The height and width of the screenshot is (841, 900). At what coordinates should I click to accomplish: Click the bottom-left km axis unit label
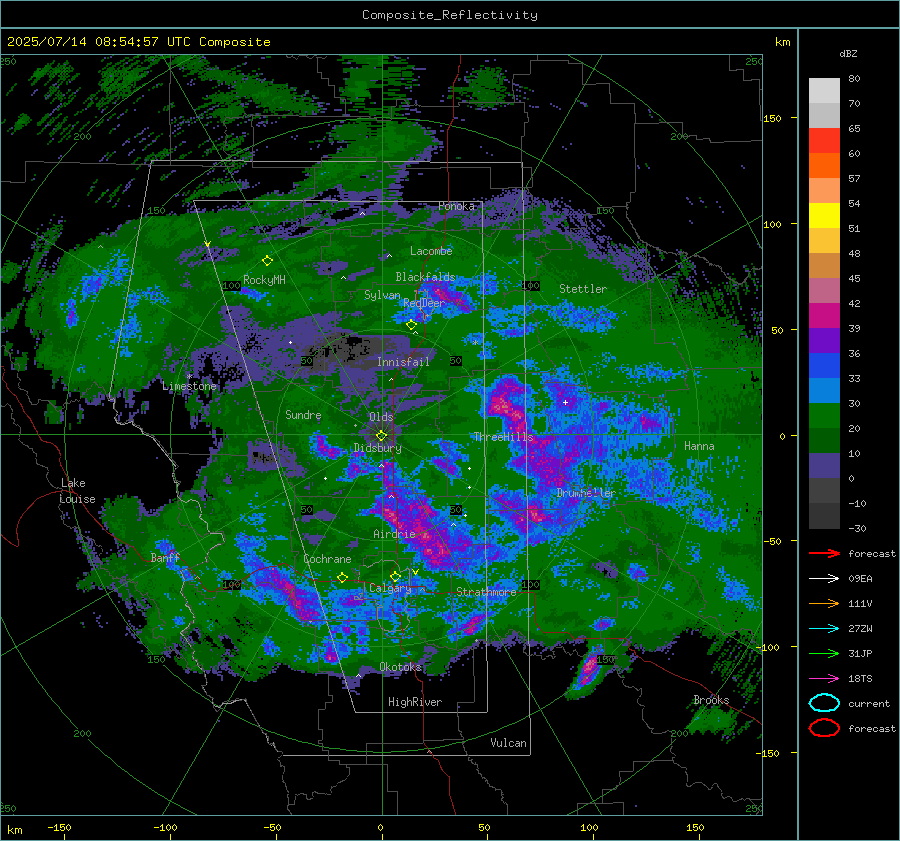tap(15, 830)
